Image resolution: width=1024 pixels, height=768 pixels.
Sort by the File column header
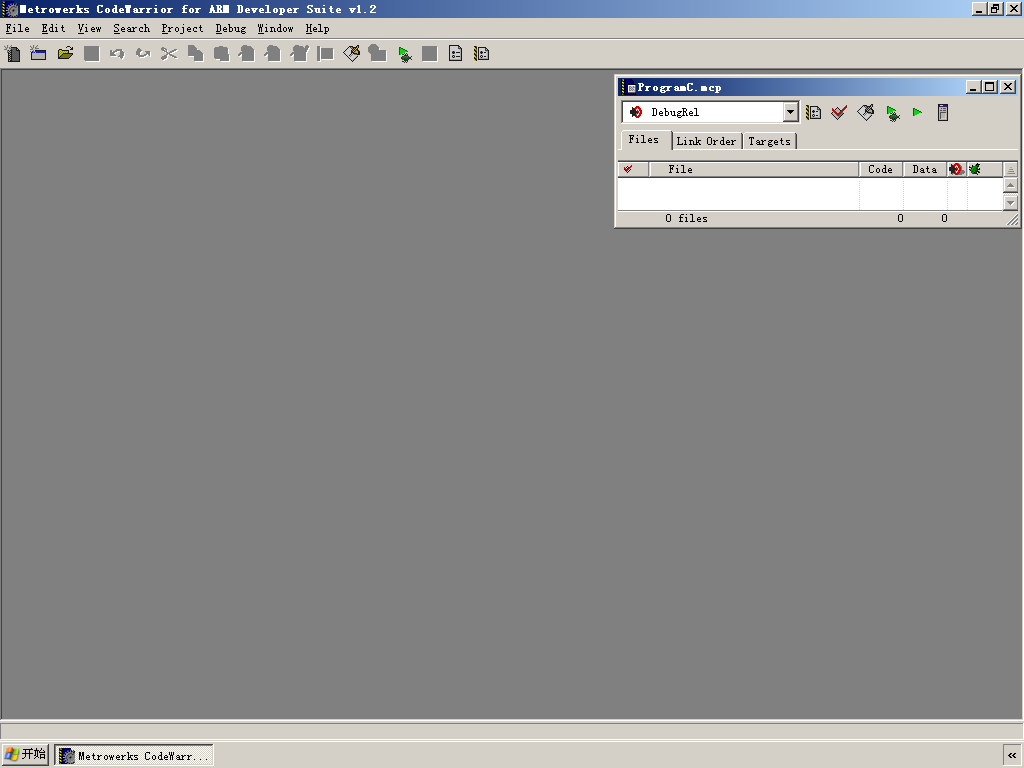coord(754,169)
